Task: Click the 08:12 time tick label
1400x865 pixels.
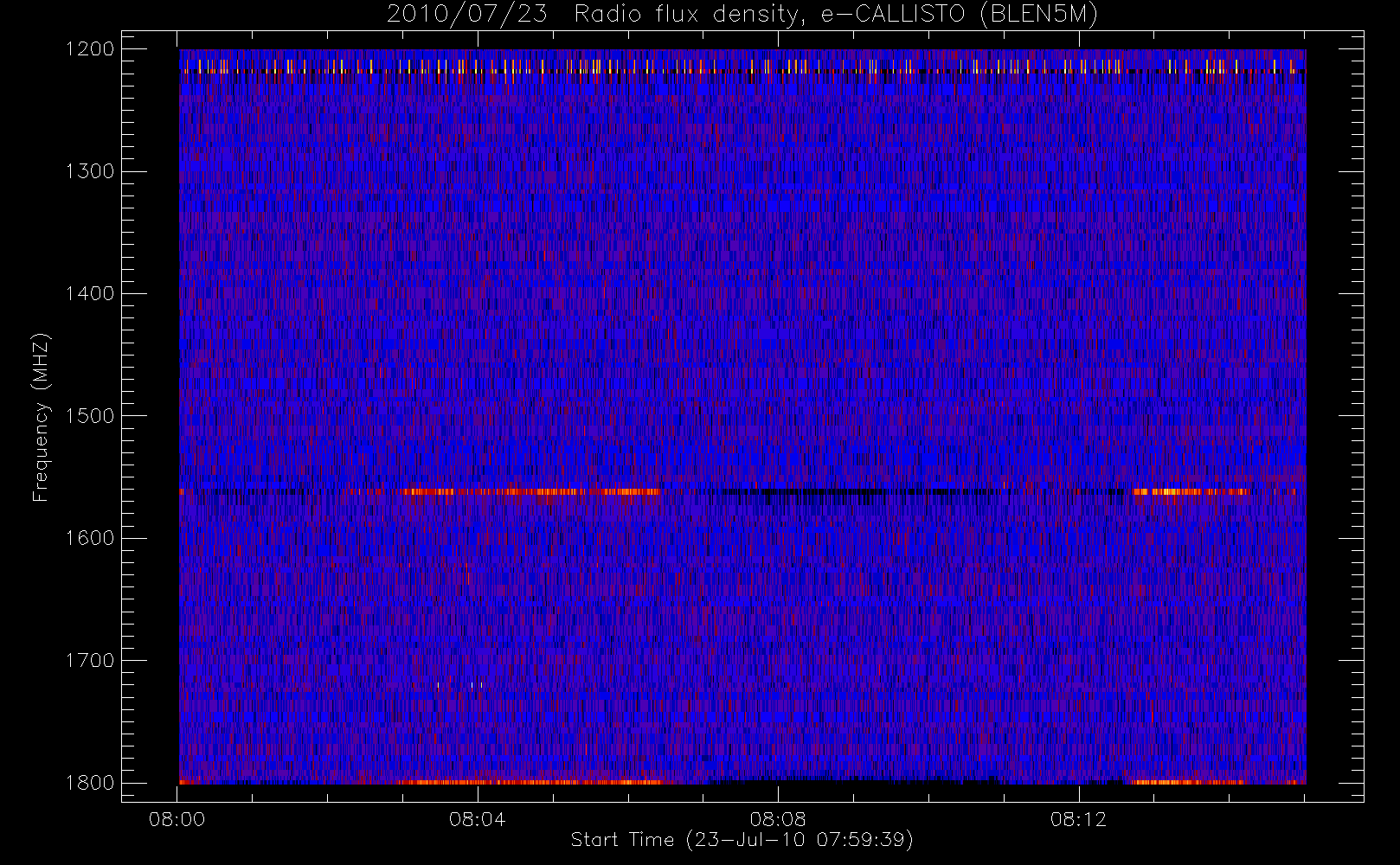Action: (1079, 819)
